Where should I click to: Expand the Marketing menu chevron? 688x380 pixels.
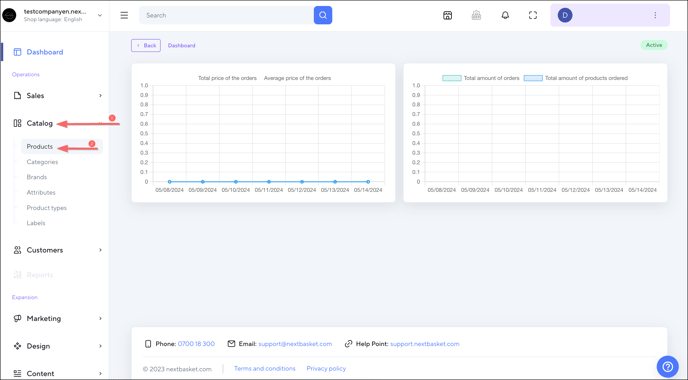(100, 319)
